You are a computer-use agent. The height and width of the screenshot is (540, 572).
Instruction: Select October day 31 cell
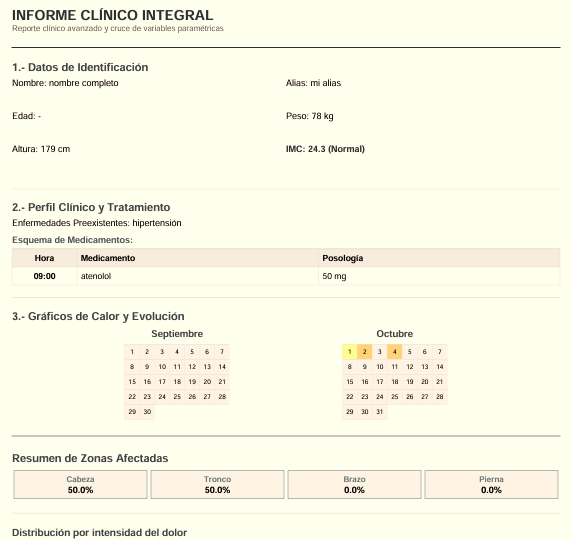click(379, 412)
